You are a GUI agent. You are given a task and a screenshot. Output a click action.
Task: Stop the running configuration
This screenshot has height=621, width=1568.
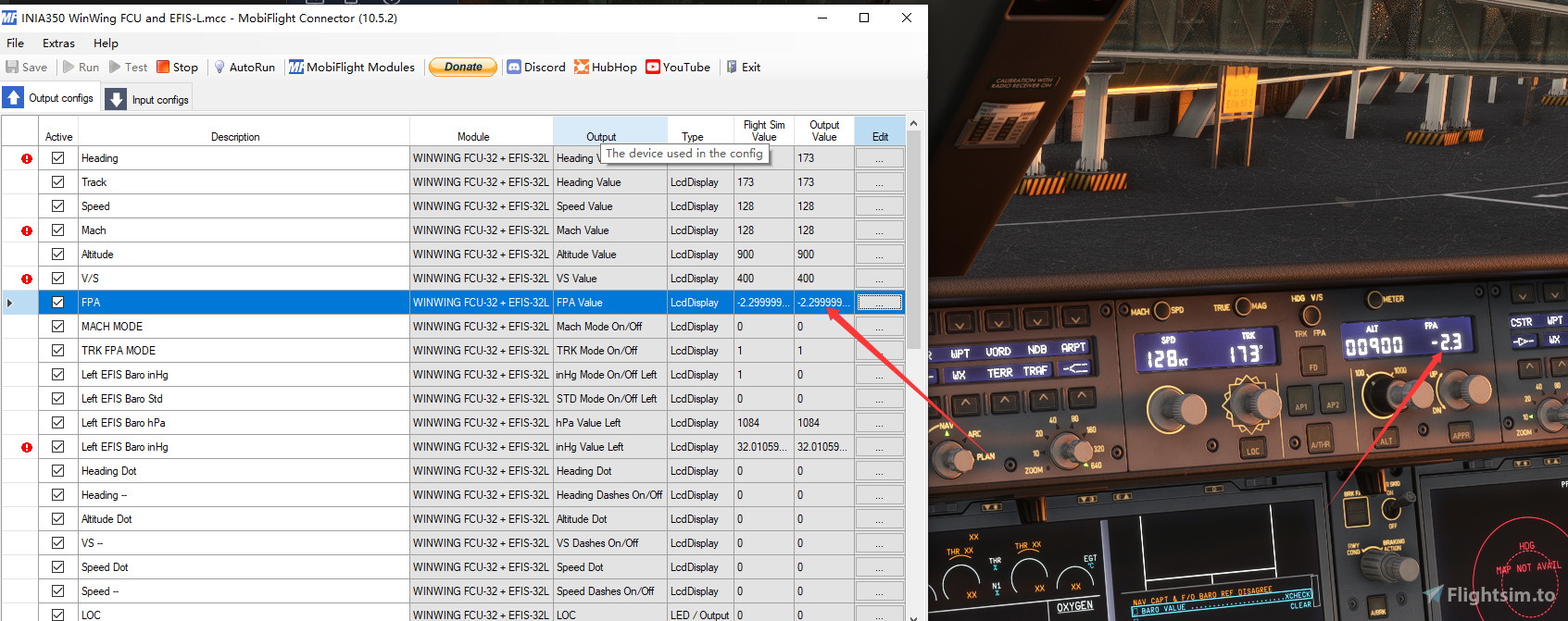click(x=177, y=67)
